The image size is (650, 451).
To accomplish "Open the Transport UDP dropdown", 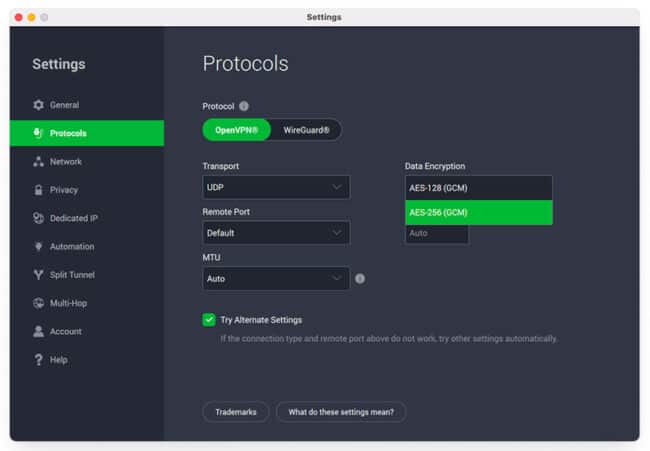I will [x=276, y=187].
